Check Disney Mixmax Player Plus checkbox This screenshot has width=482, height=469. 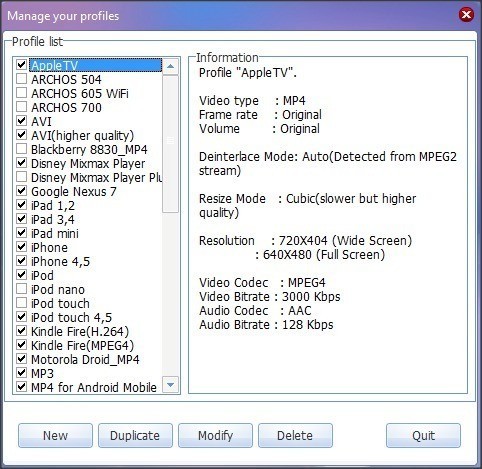click(22, 177)
